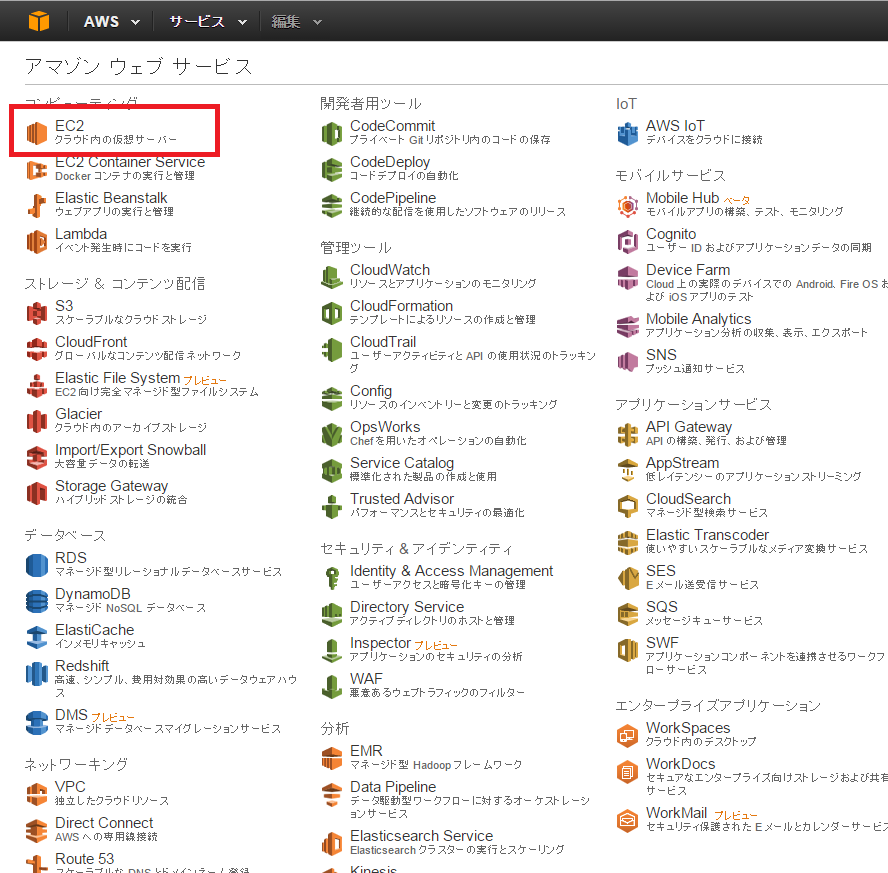The height and width of the screenshot is (873, 888).
Task: Click the WorkMail preview link
Action: click(x=677, y=813)
